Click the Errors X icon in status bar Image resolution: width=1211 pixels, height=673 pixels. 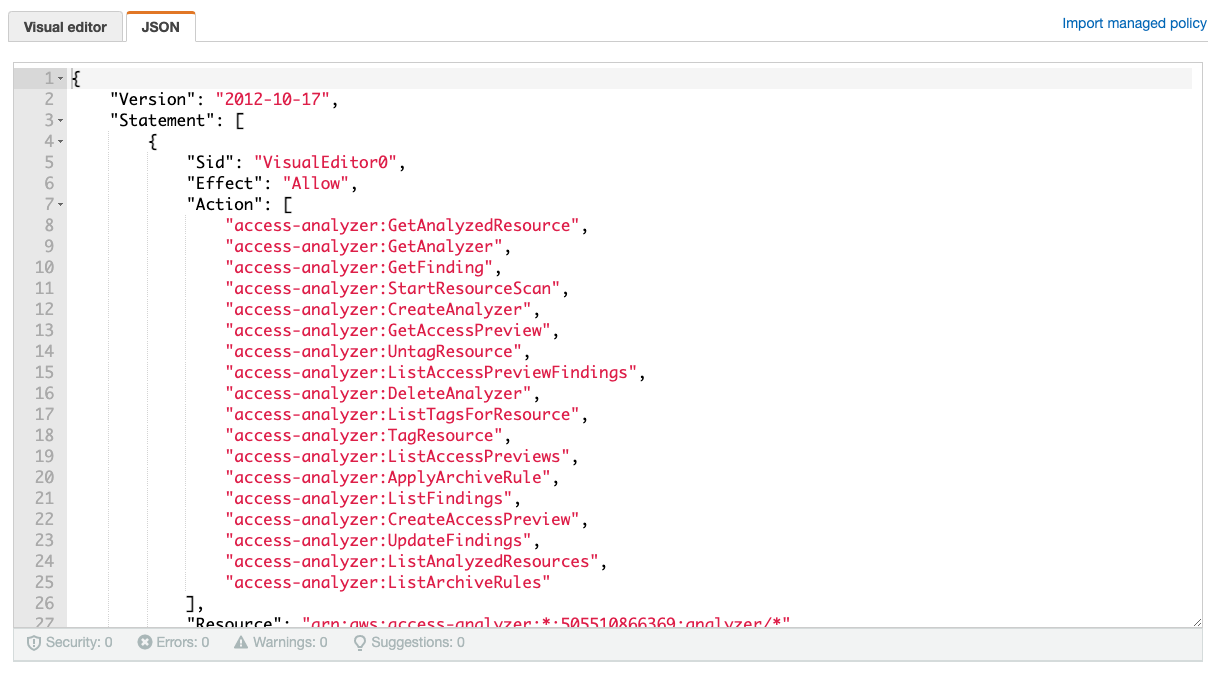[145, 643]
